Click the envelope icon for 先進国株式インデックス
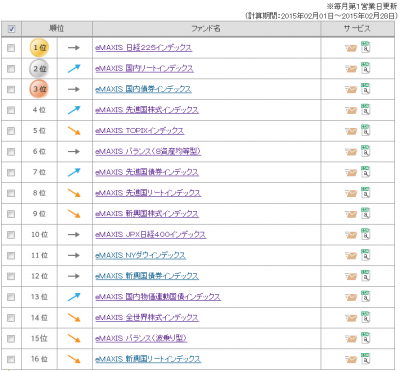 (x=351, y=111)
